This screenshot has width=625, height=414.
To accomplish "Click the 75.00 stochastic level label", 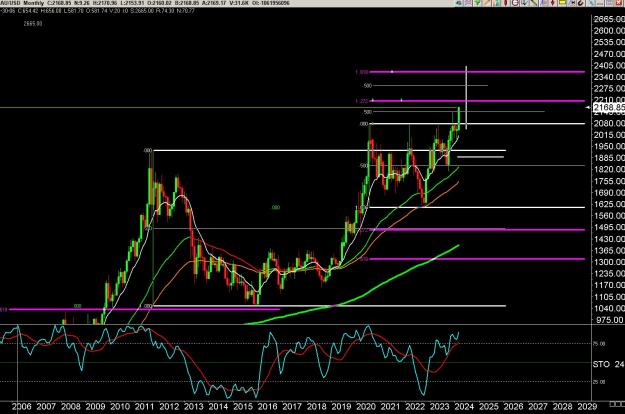I will point(599,343).
